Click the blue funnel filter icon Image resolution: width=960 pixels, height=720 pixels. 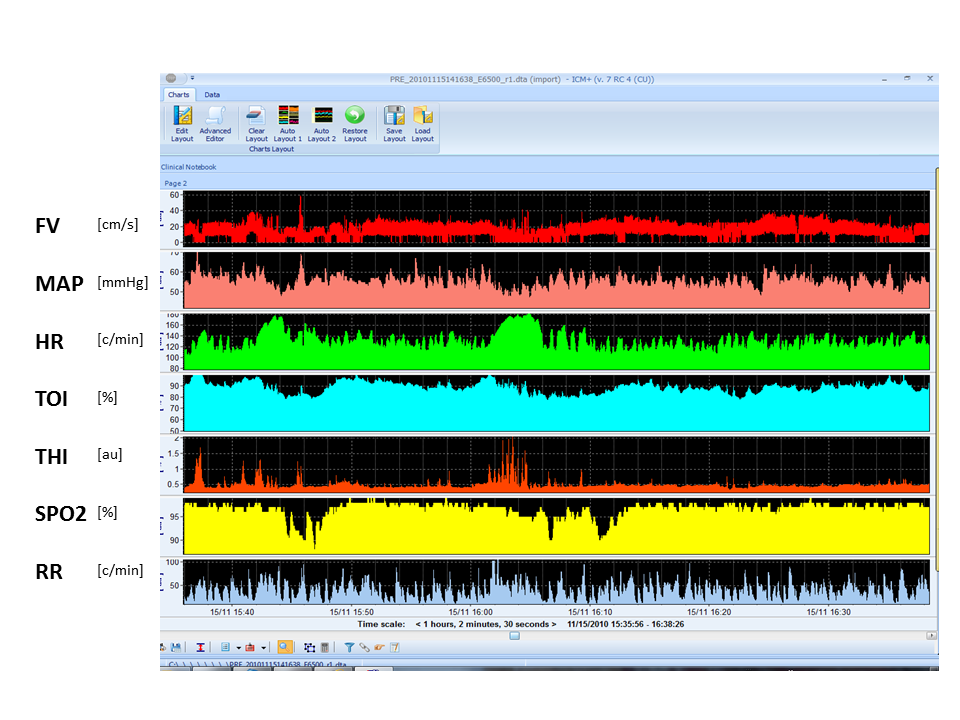pyautogui.click(x=349, y=647)
